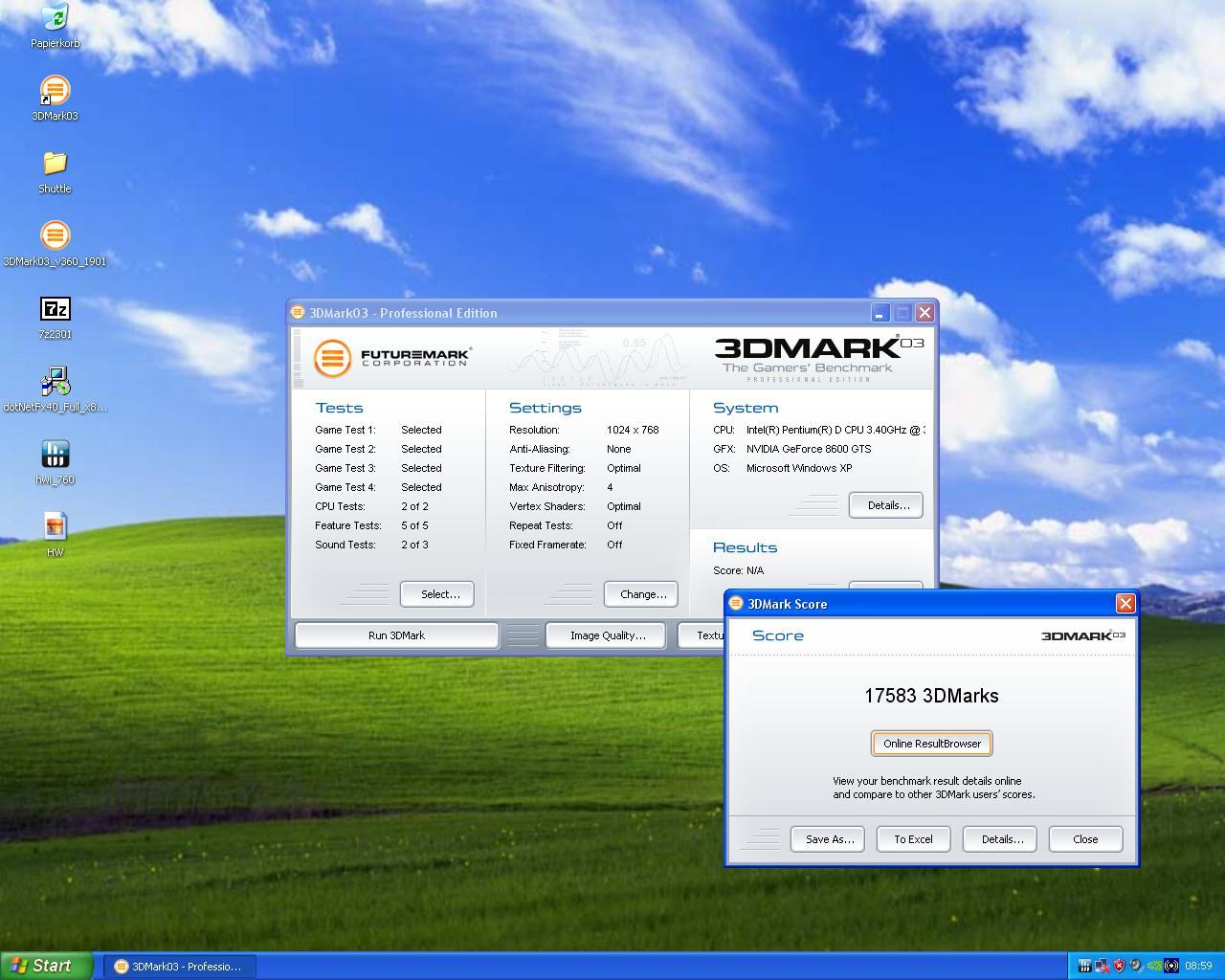Screen dimensions: 1225x980
Task: Click Run 3DMark button
Action: [x=396, y=635]
